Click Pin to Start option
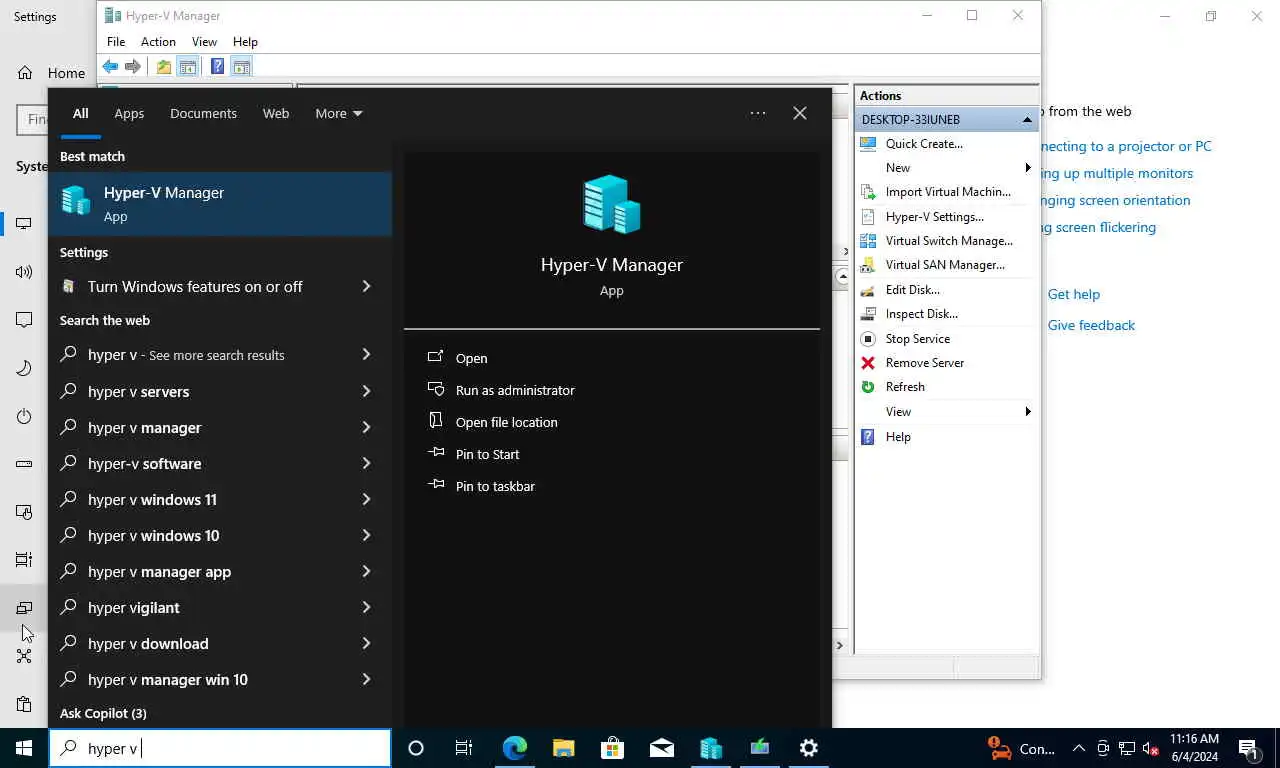Image resolution: width=1280 pixels, height=768 pixels. 487,454
